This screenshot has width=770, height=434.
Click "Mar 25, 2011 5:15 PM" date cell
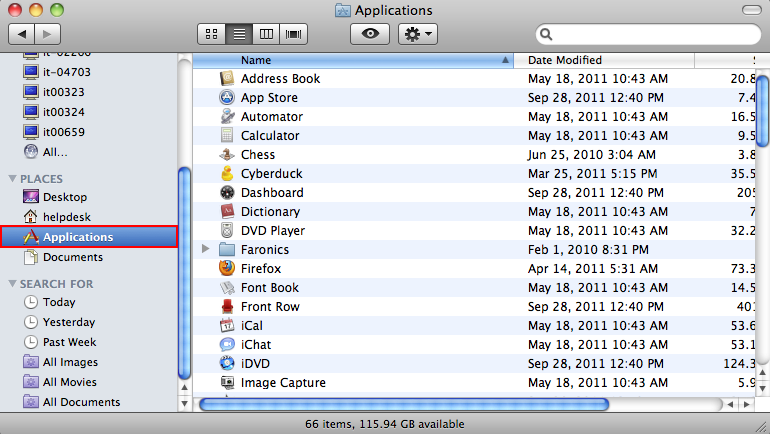(x=592, y=173)
